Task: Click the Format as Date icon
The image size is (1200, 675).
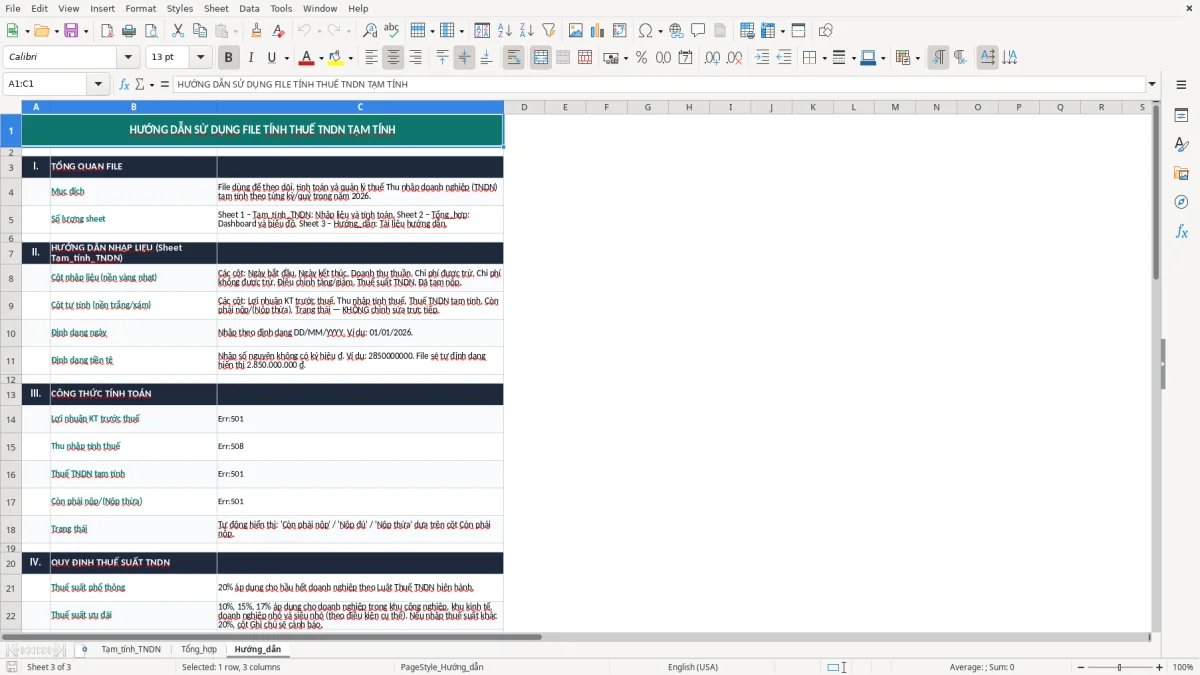Action: point(685,58)
